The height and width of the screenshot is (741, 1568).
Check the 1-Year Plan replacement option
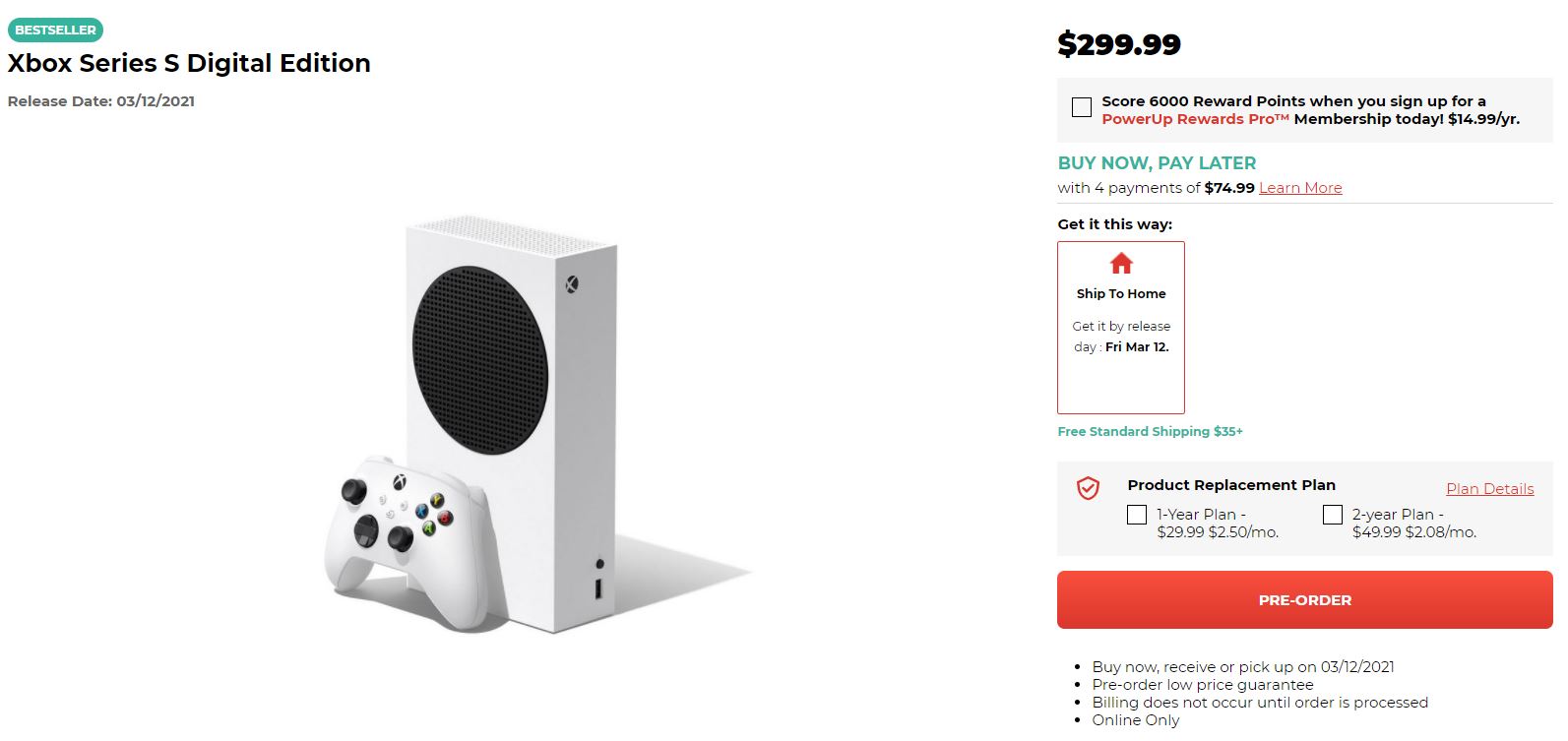1137,515
